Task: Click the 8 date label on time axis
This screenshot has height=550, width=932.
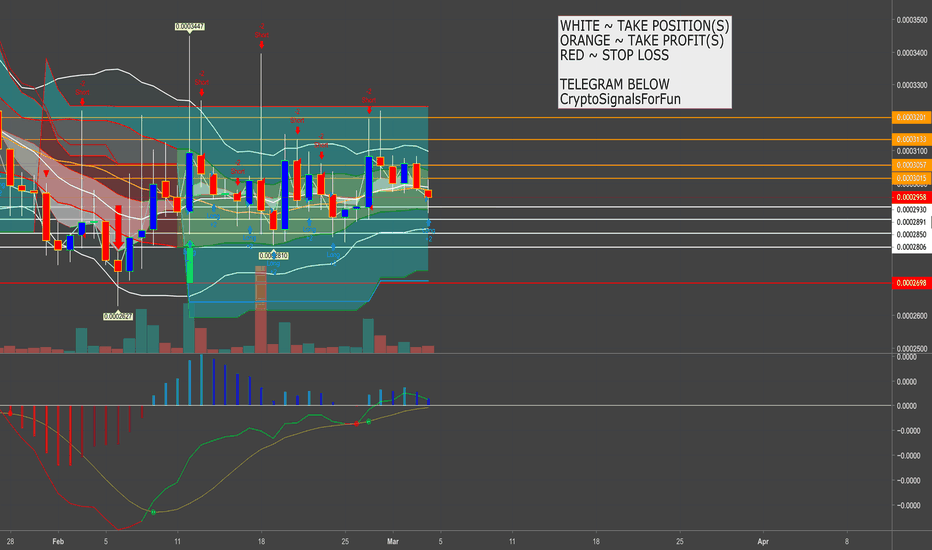Action: click(x=847, y=542)
